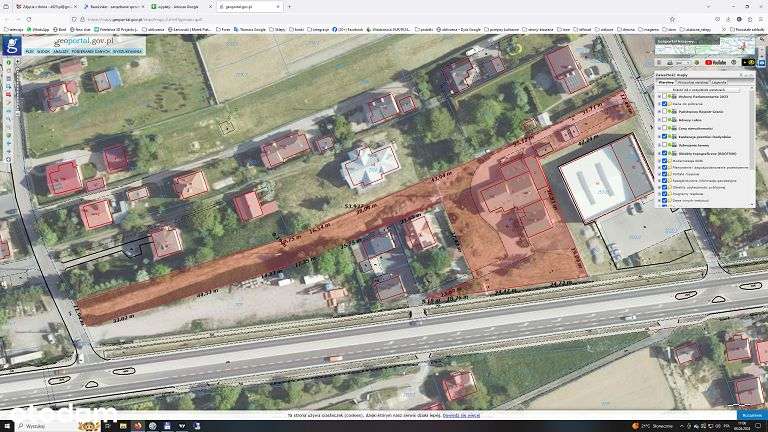
Task: Open the YouTube icon in map toolbar
Action: click(716, 62)
